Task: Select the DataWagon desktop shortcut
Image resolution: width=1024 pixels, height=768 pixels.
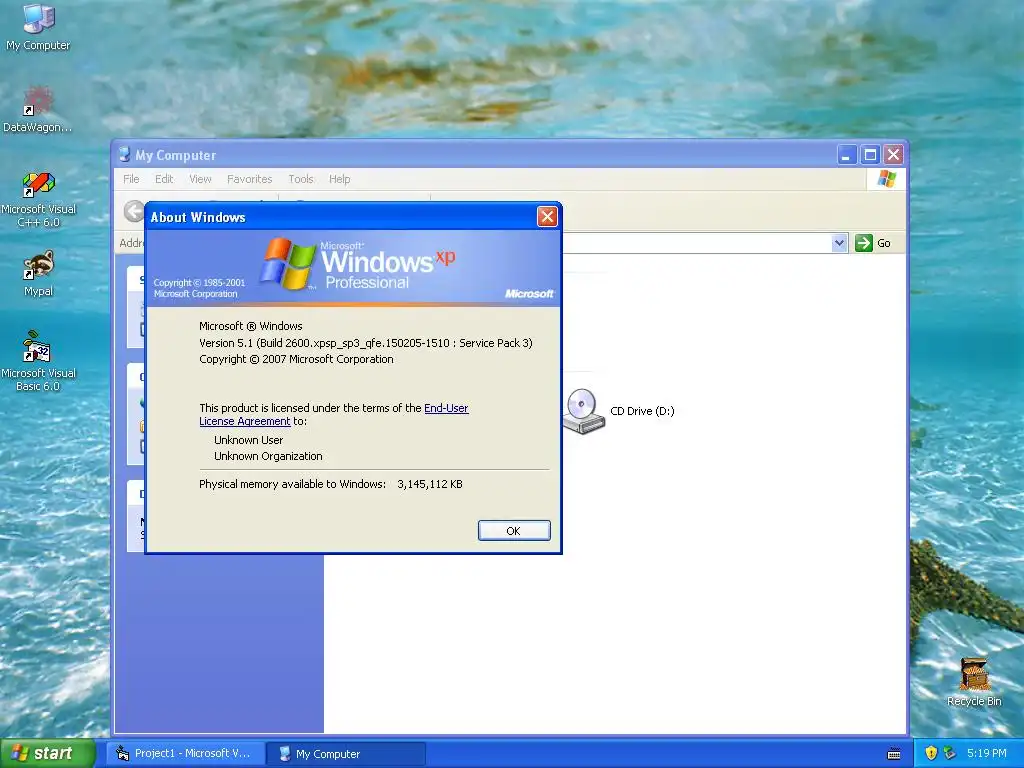Action: coord(38,109)
